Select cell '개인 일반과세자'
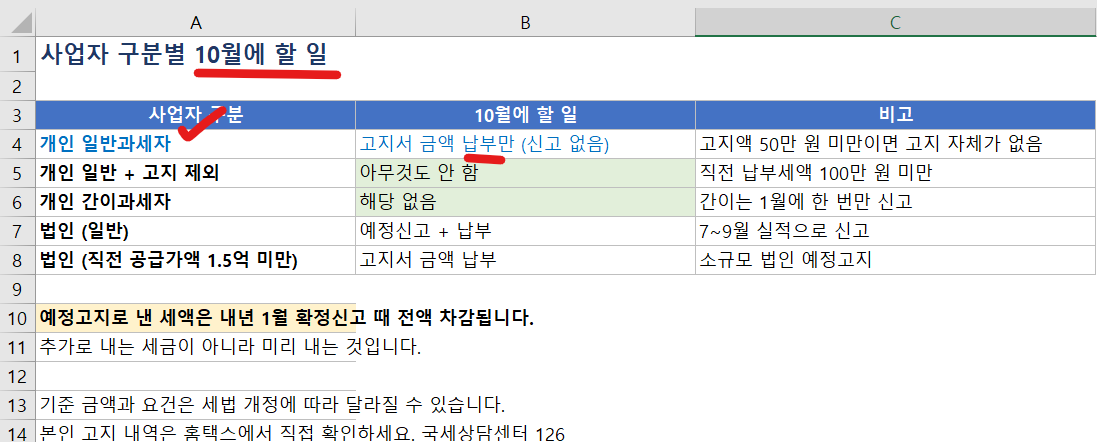The image size is (1097, 442). 195,144
